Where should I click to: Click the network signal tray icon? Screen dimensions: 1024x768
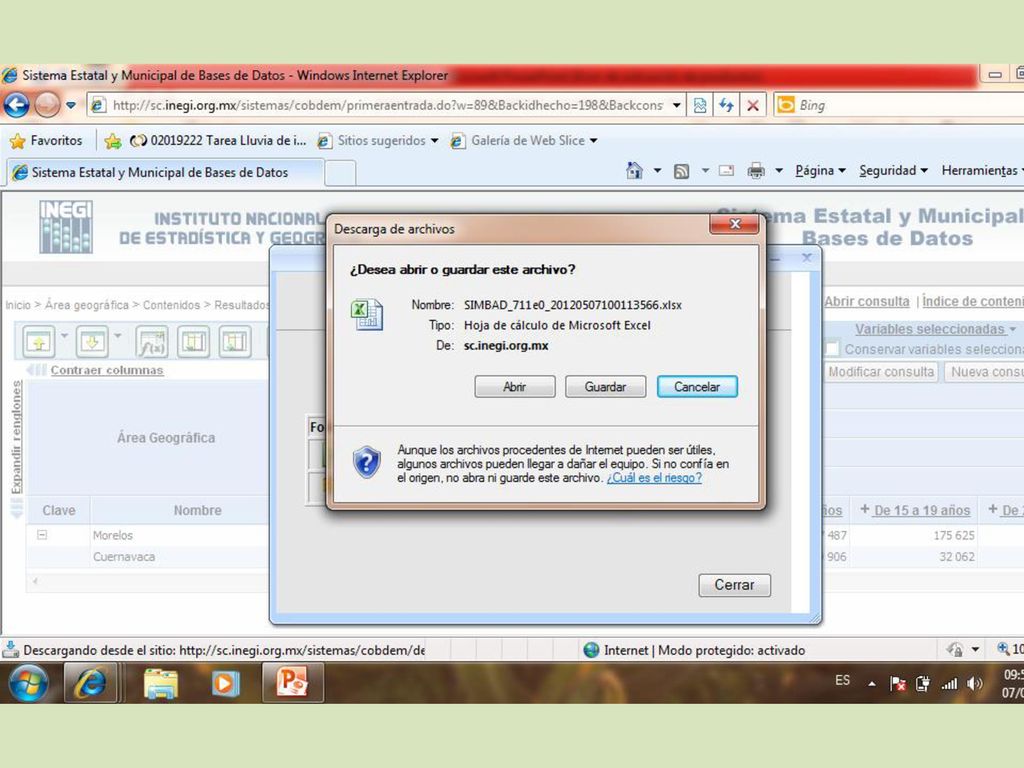coord(949,684)
